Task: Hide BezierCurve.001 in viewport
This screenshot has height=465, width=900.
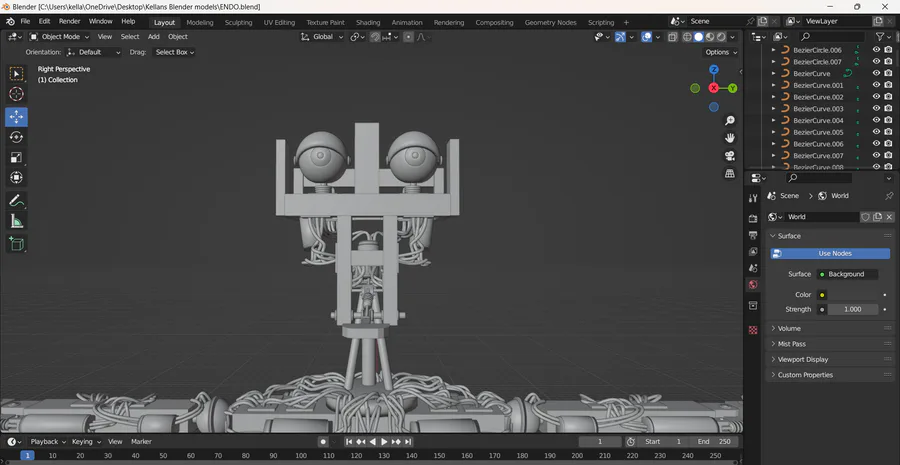Action: 876,85
